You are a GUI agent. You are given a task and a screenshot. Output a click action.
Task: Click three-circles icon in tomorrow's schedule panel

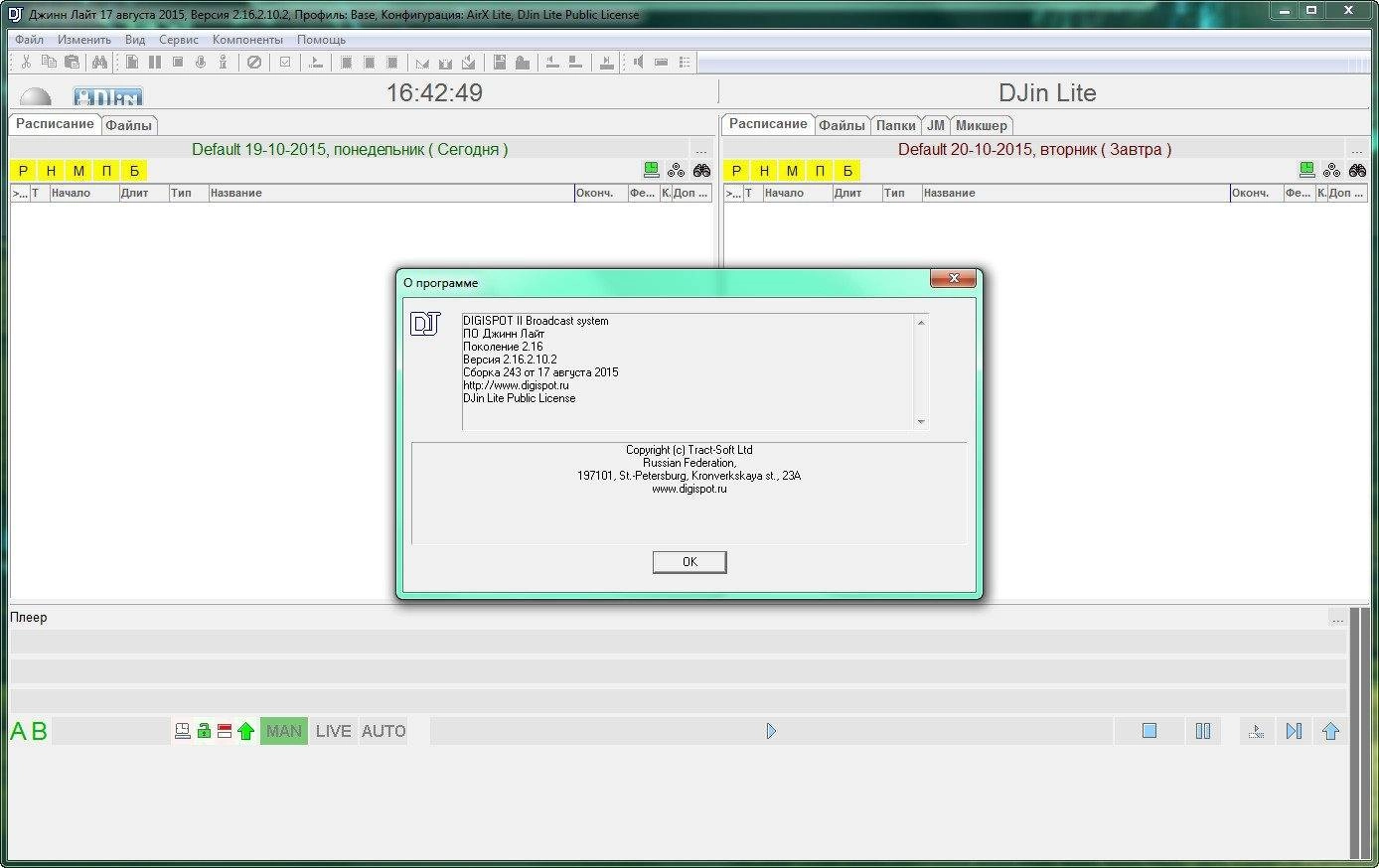(1332, 170)
